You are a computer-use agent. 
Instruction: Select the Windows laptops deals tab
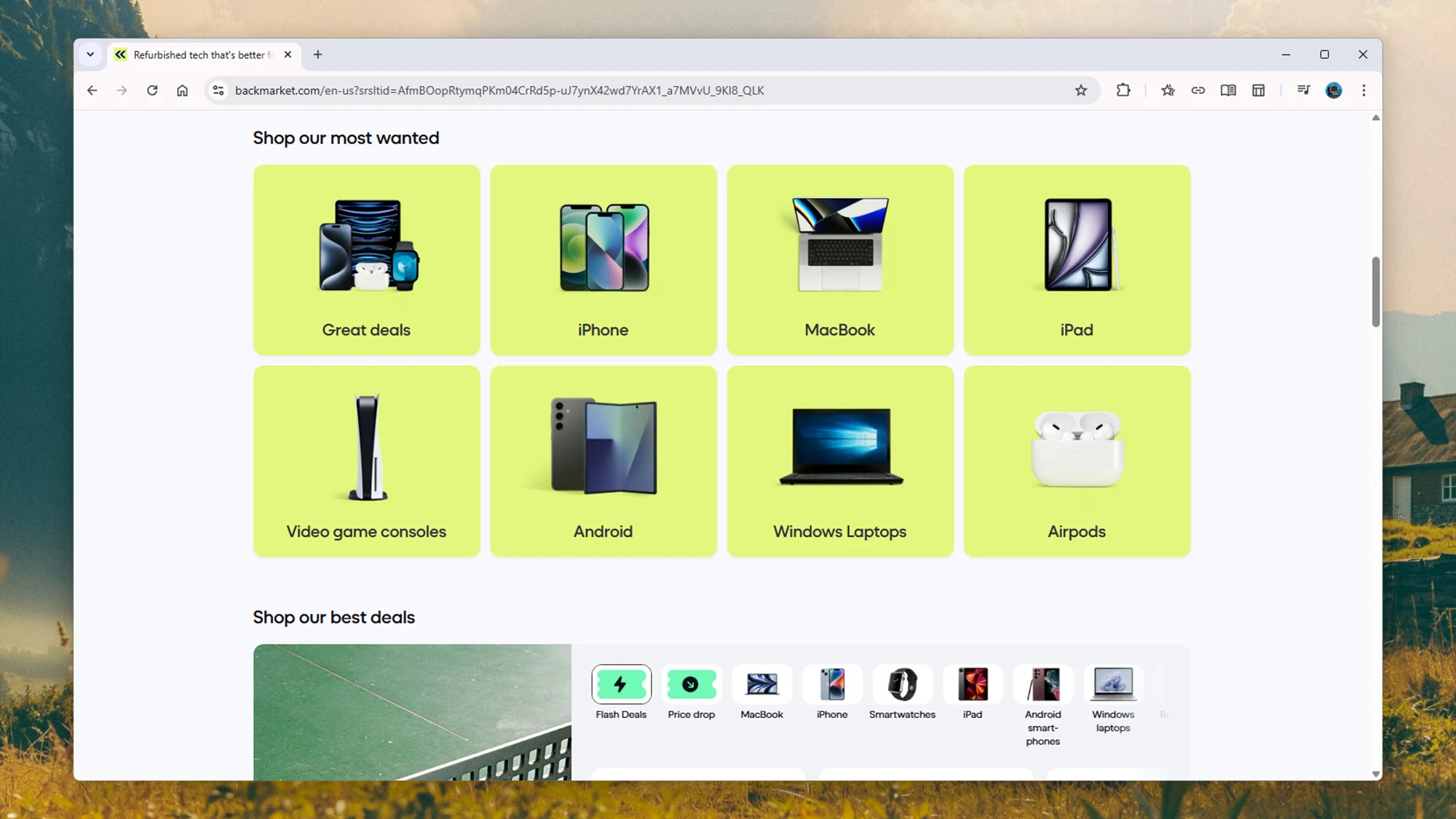click(x=1113, y=700)
